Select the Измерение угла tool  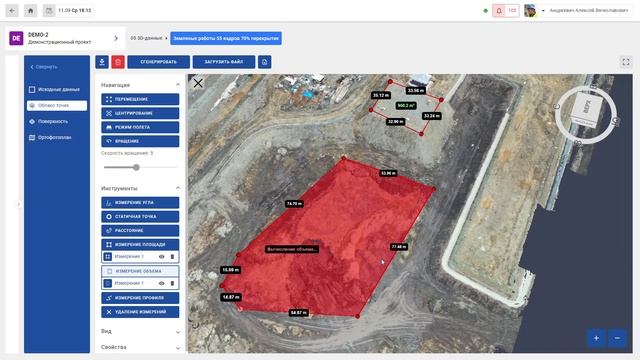tap(140, 202)
